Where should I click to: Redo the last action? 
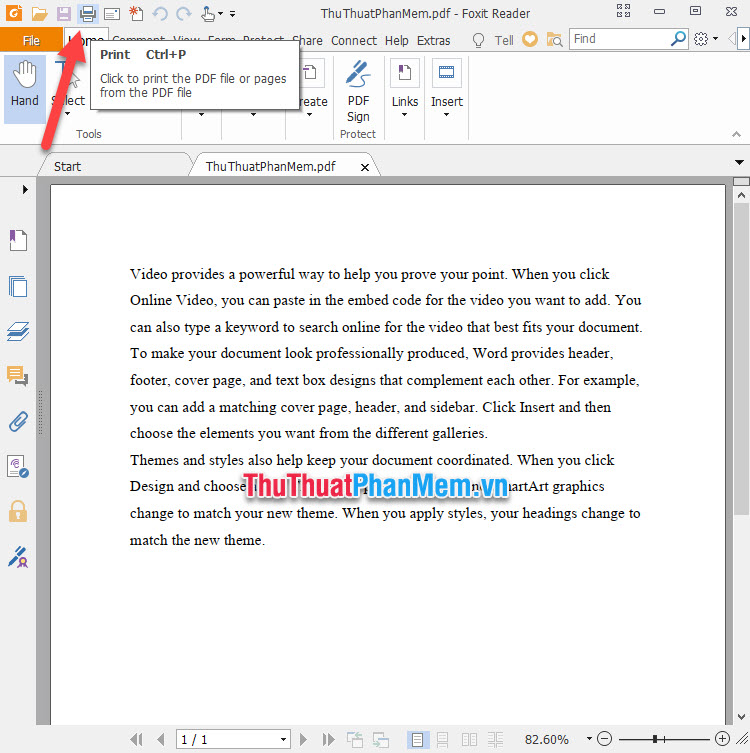click(183, 14)
